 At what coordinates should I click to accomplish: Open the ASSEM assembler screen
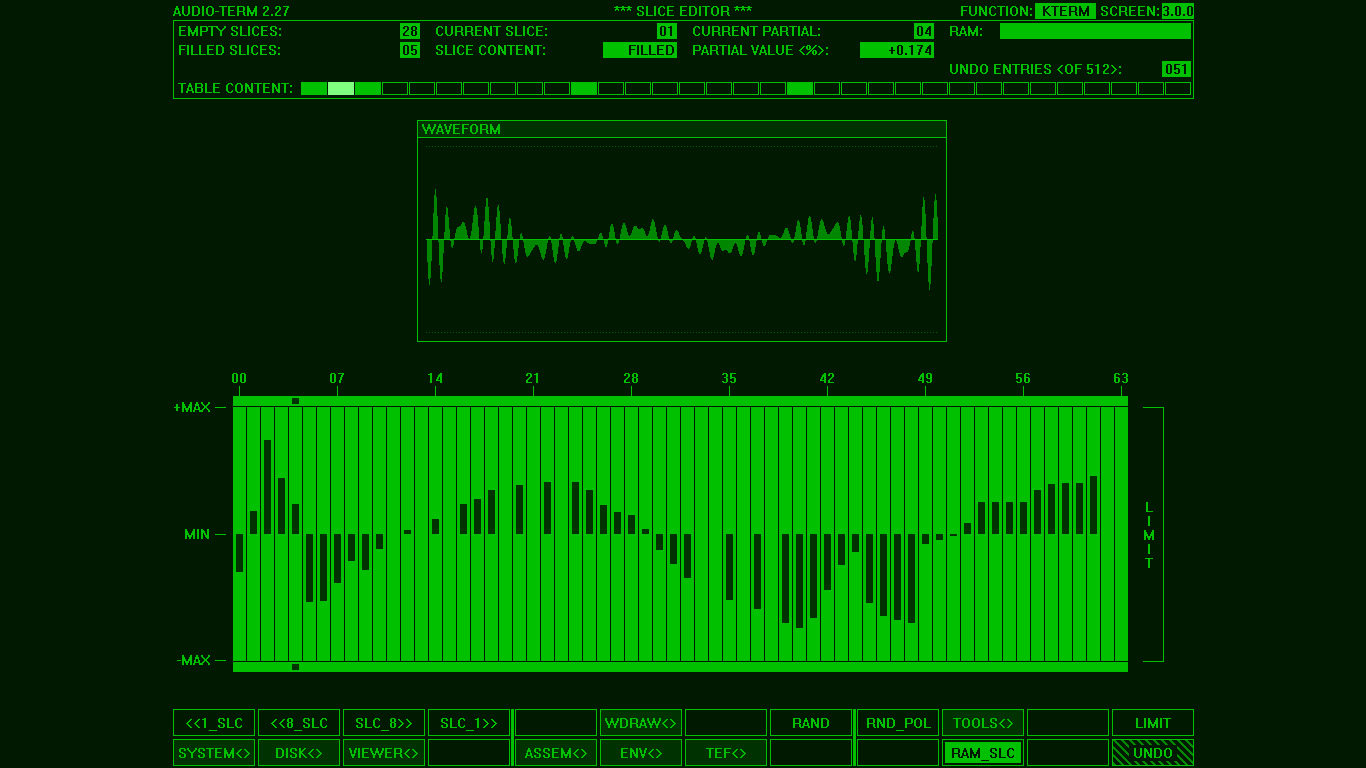[555, 752]
